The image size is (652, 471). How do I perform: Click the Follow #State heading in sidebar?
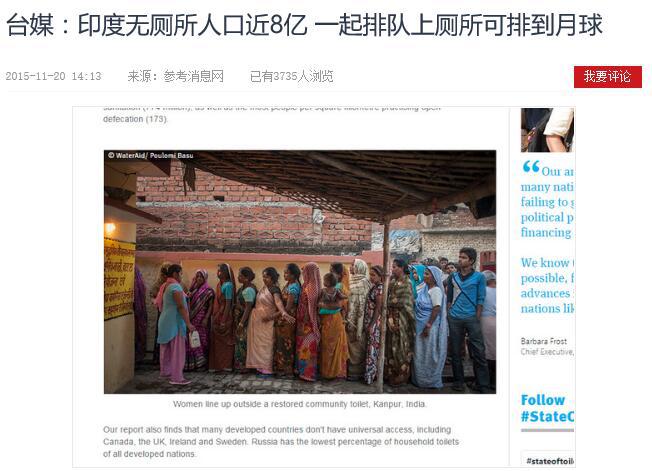tap(547, 408)
